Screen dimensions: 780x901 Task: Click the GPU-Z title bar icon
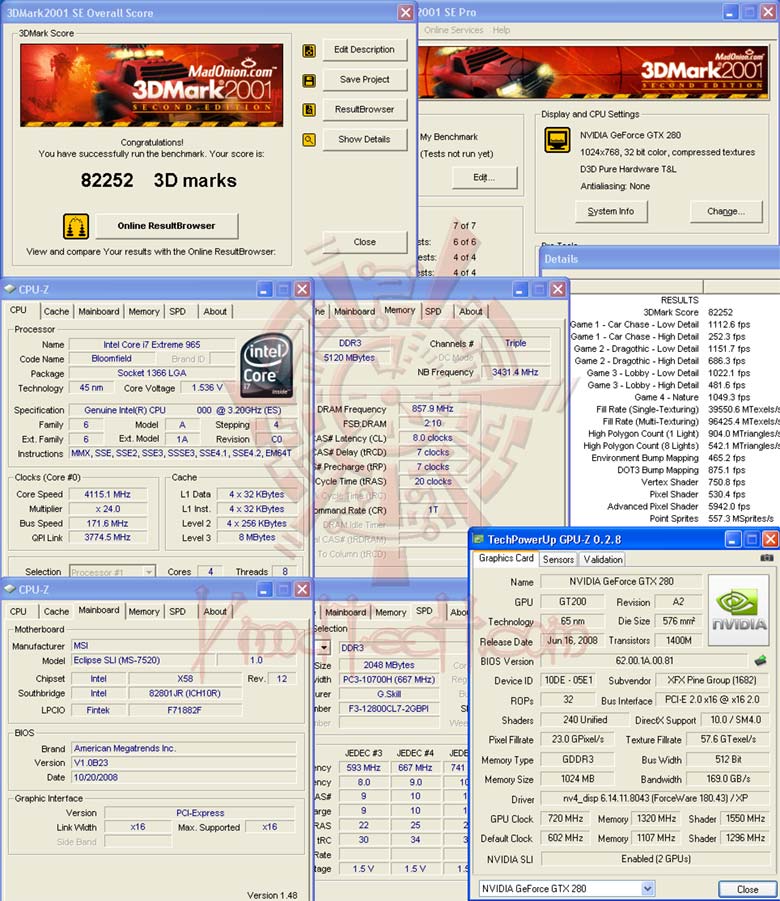coord(478,539)
